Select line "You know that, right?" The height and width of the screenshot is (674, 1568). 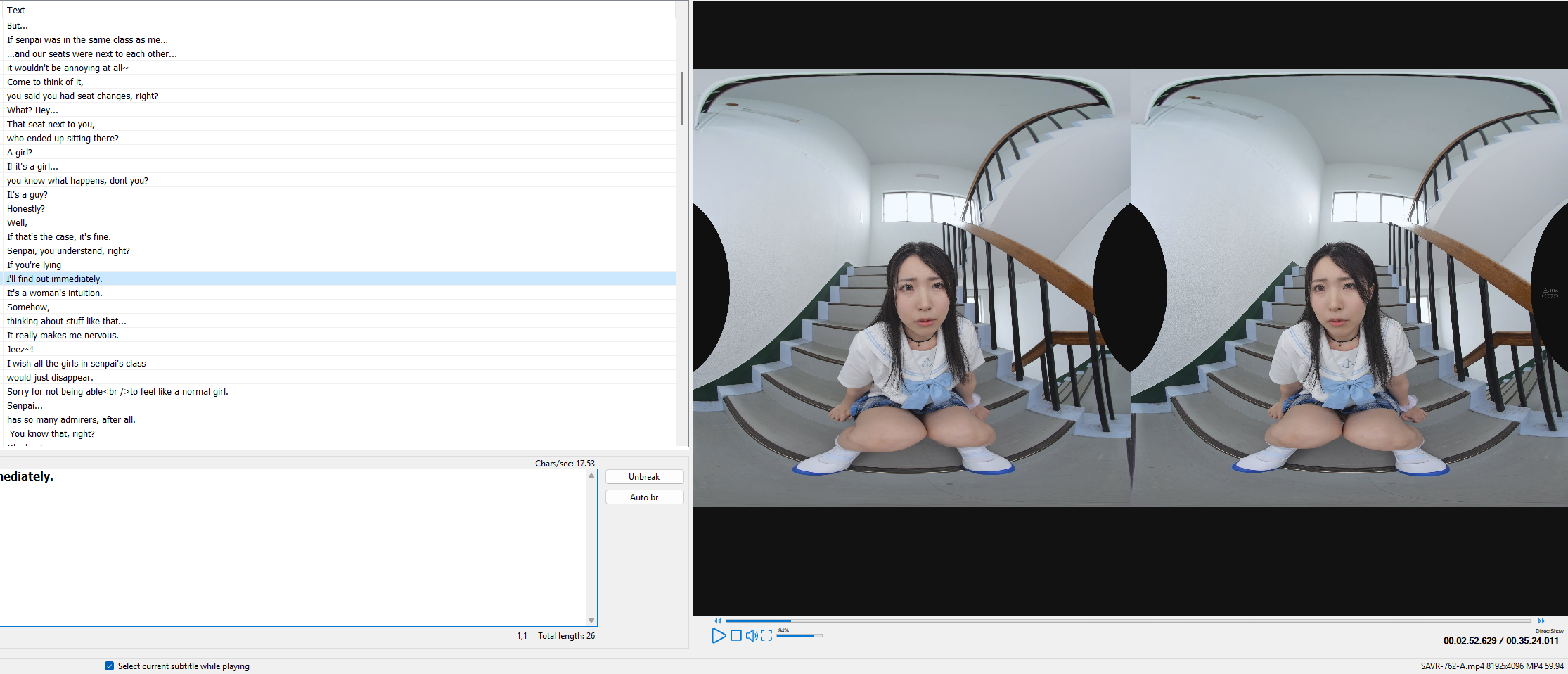click(x=339, y=434)
